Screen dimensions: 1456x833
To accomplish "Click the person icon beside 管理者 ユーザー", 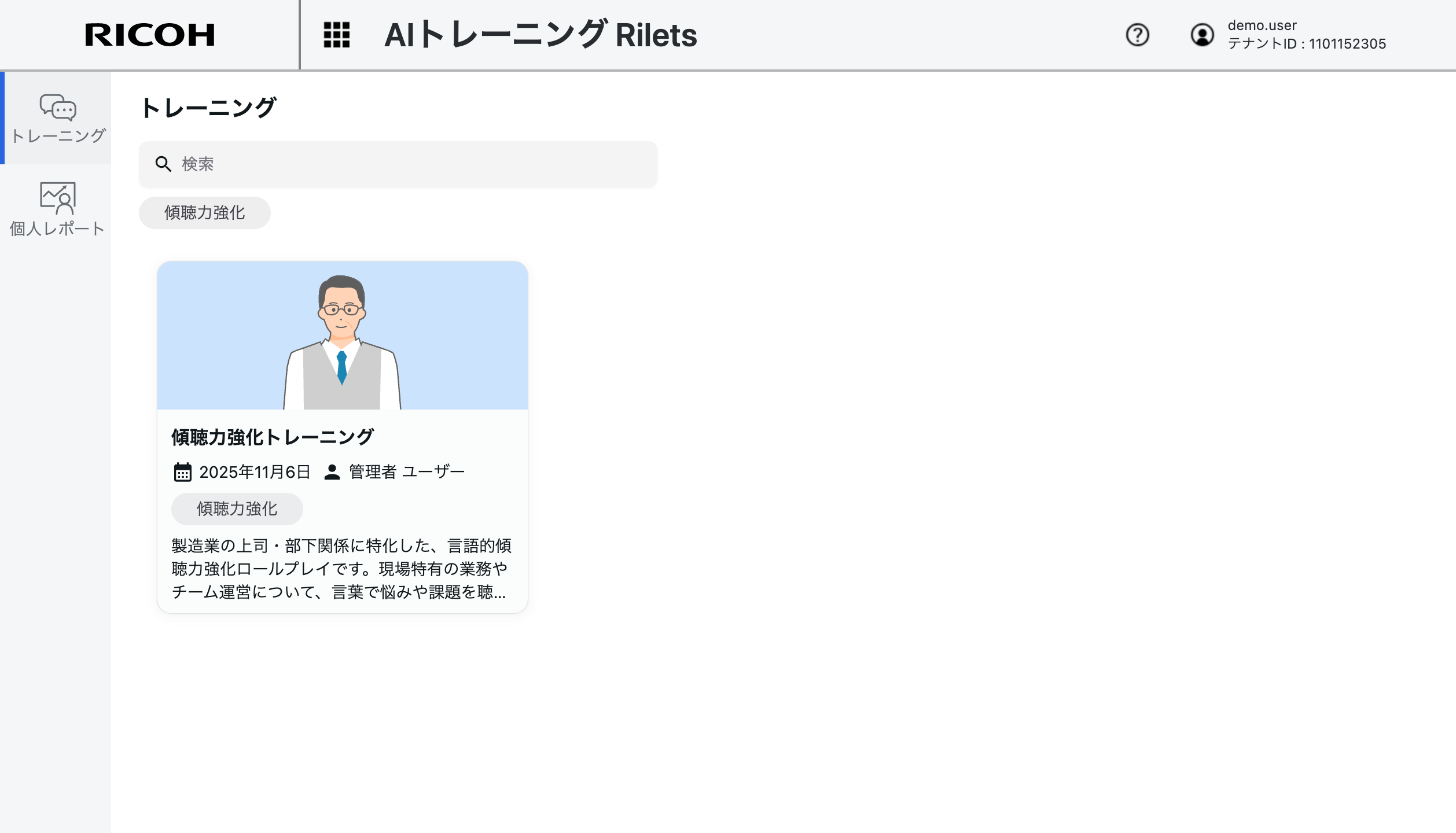I will [x=332, y=472].
